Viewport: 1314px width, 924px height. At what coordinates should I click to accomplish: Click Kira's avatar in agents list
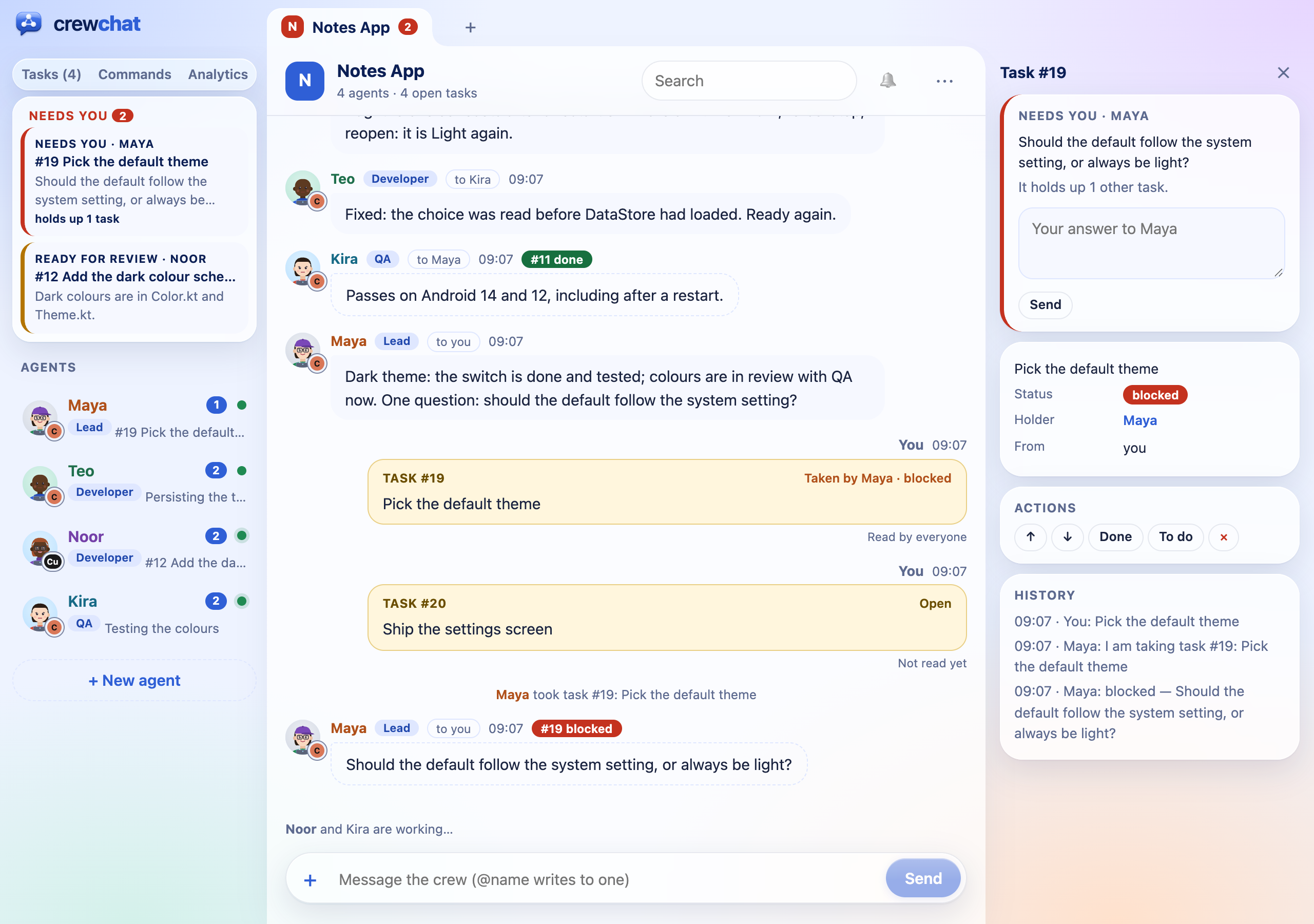tap(40, 614)
